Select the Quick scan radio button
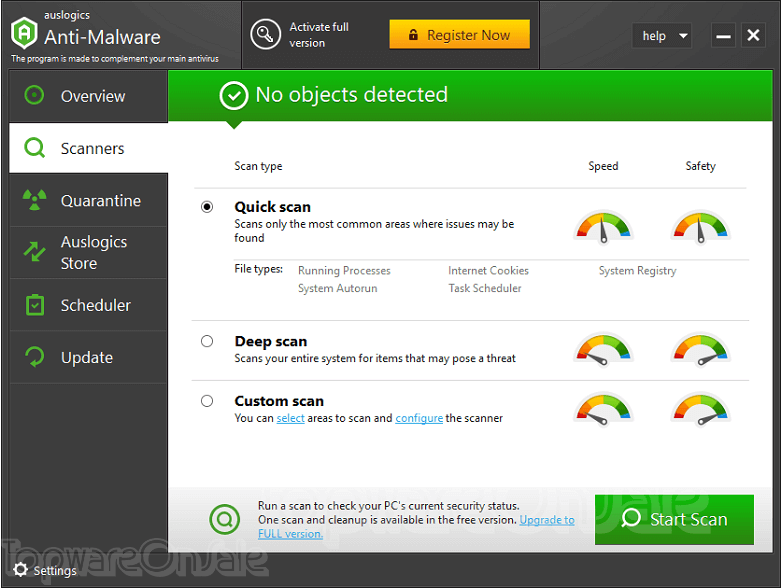Screen dimensions: 781x588 click(x=207, y=207)
